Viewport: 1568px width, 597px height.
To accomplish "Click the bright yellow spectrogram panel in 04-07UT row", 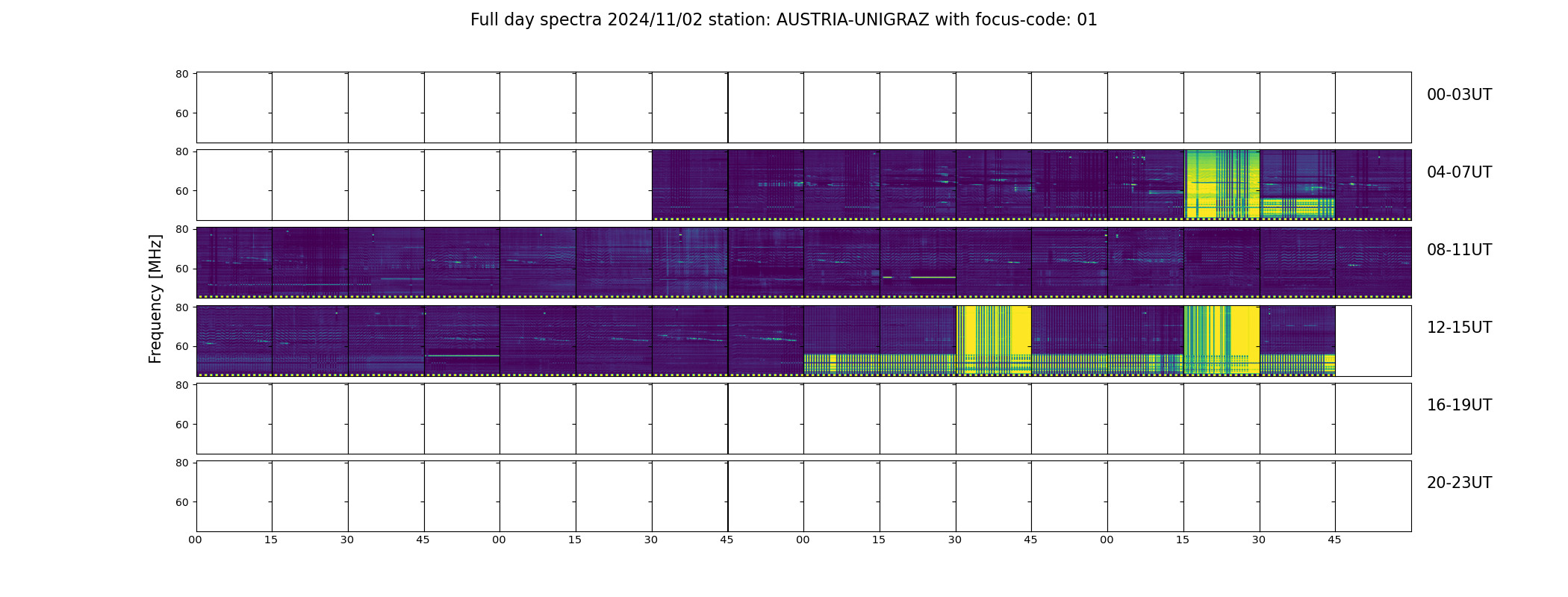I will click(x=1222, y=184).
